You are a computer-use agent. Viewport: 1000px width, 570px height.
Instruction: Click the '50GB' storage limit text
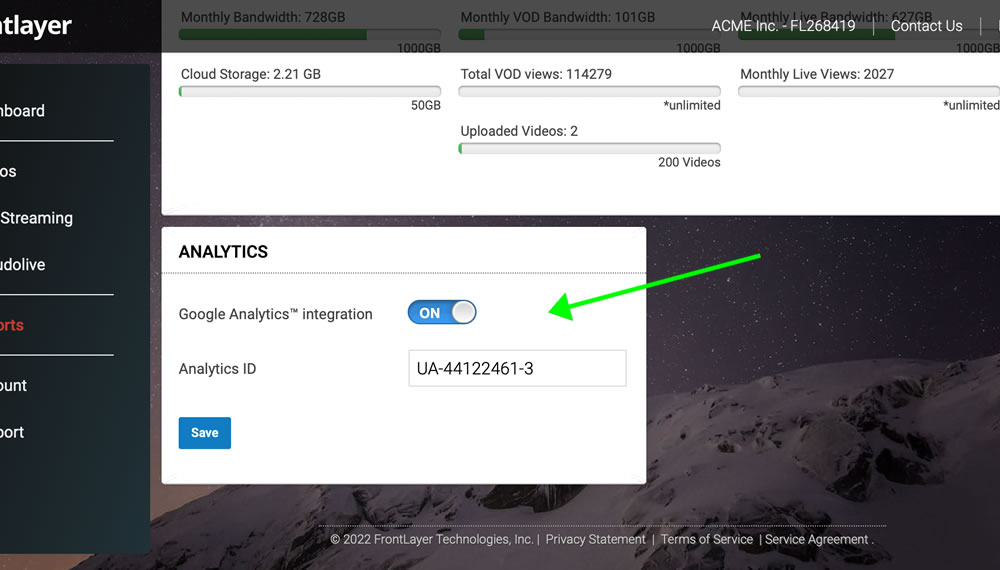tap(425, 105)
